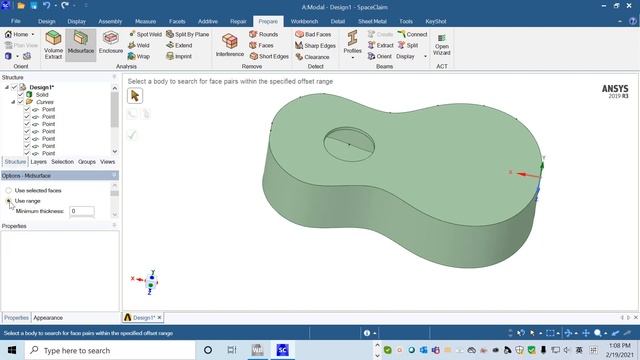Toggle the Solid visibility checkbox
Image resolution: width=640 pixels, height=360 pixels.
(x=20, y=95)
